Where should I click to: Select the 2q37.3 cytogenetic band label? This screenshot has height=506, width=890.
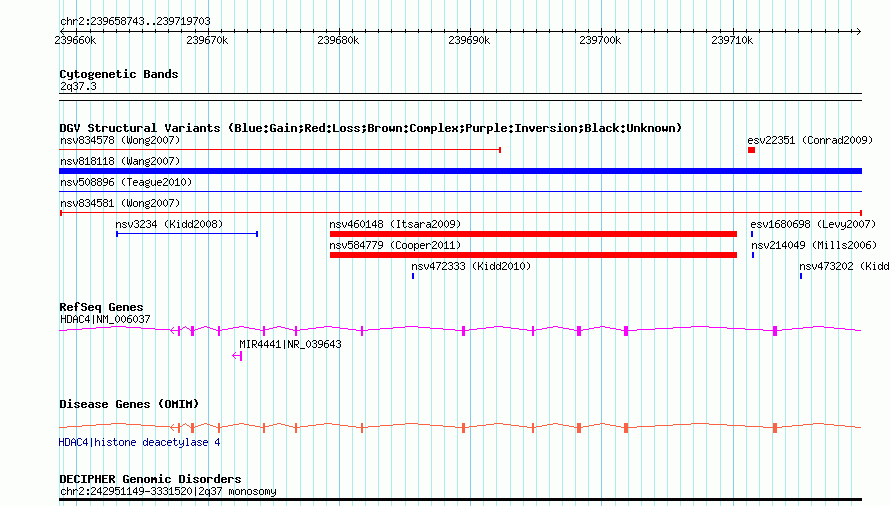(x=78, y=86)
